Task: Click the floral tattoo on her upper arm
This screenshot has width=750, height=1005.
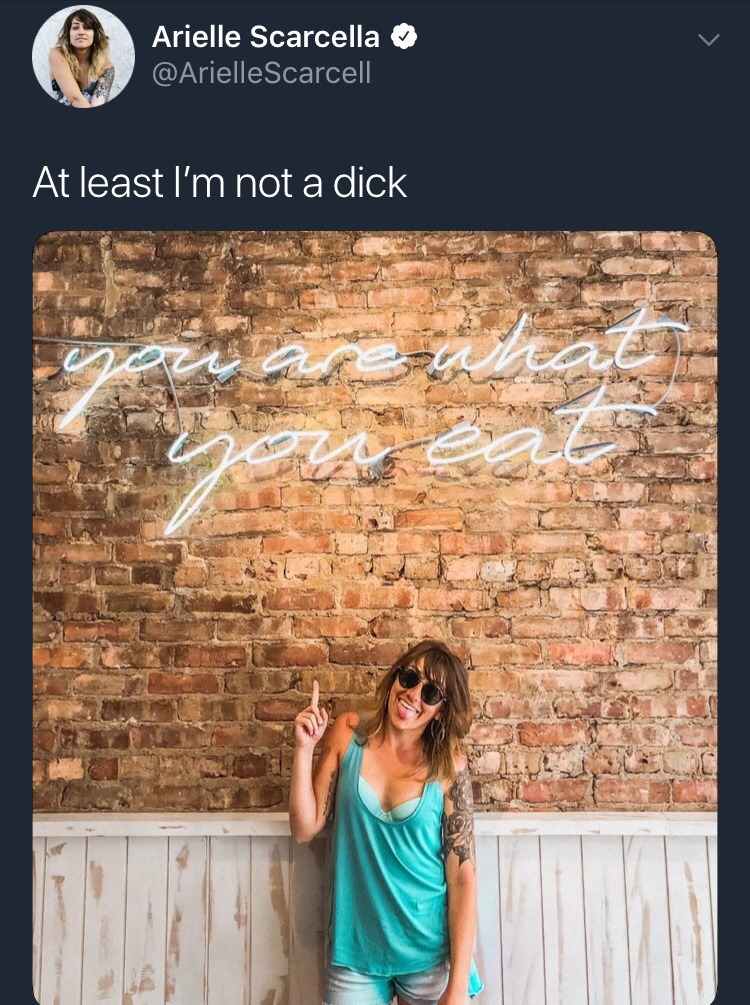Action: click(460, 817)
